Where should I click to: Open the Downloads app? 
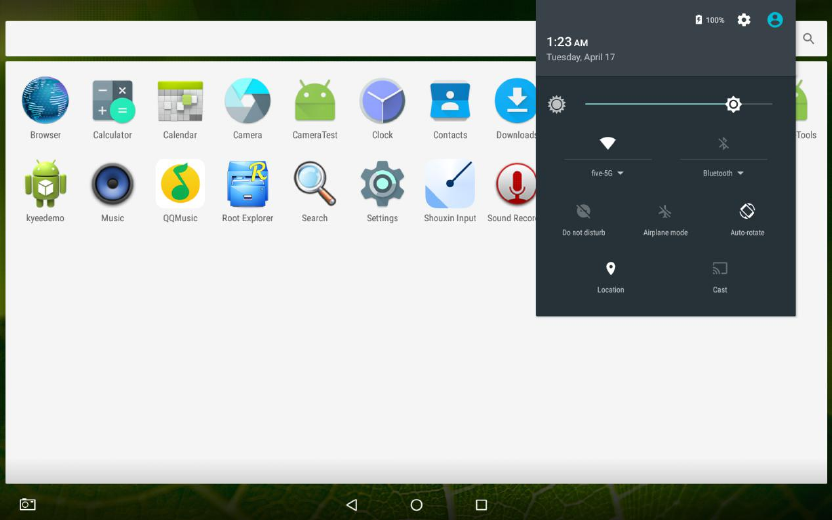tap(516, 101)
